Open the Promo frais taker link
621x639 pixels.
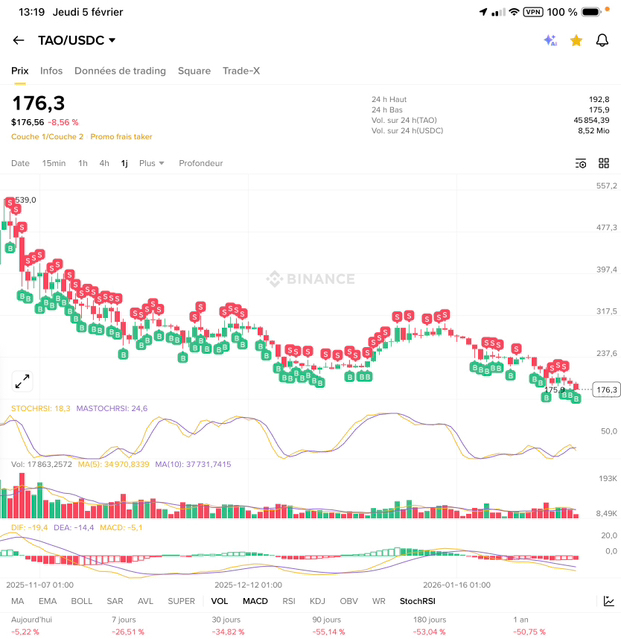point(121,137)
